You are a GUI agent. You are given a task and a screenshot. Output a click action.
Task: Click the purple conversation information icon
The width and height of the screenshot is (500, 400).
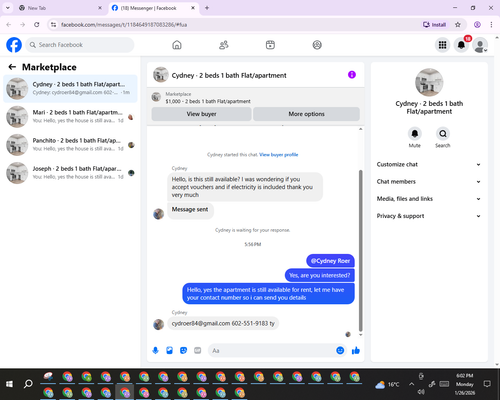pos(352,75)
